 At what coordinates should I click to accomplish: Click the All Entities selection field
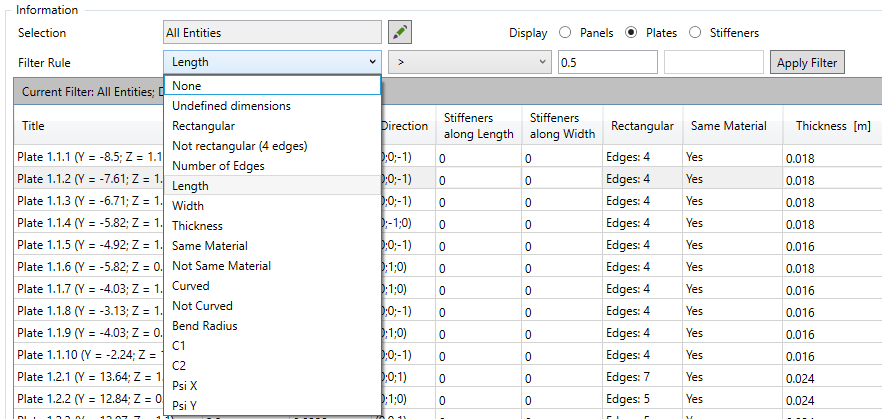pyautogui.click(x=272, y=33)
